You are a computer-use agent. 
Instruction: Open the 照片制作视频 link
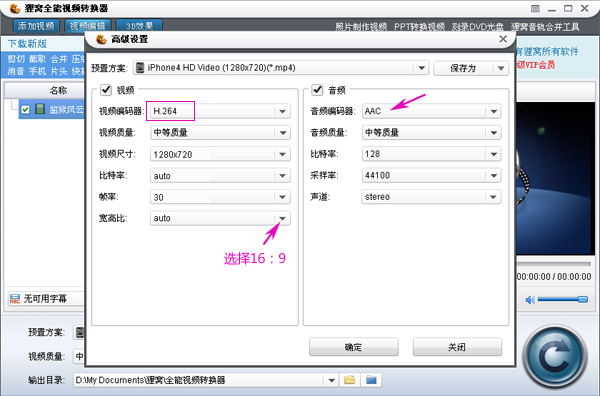361,27
